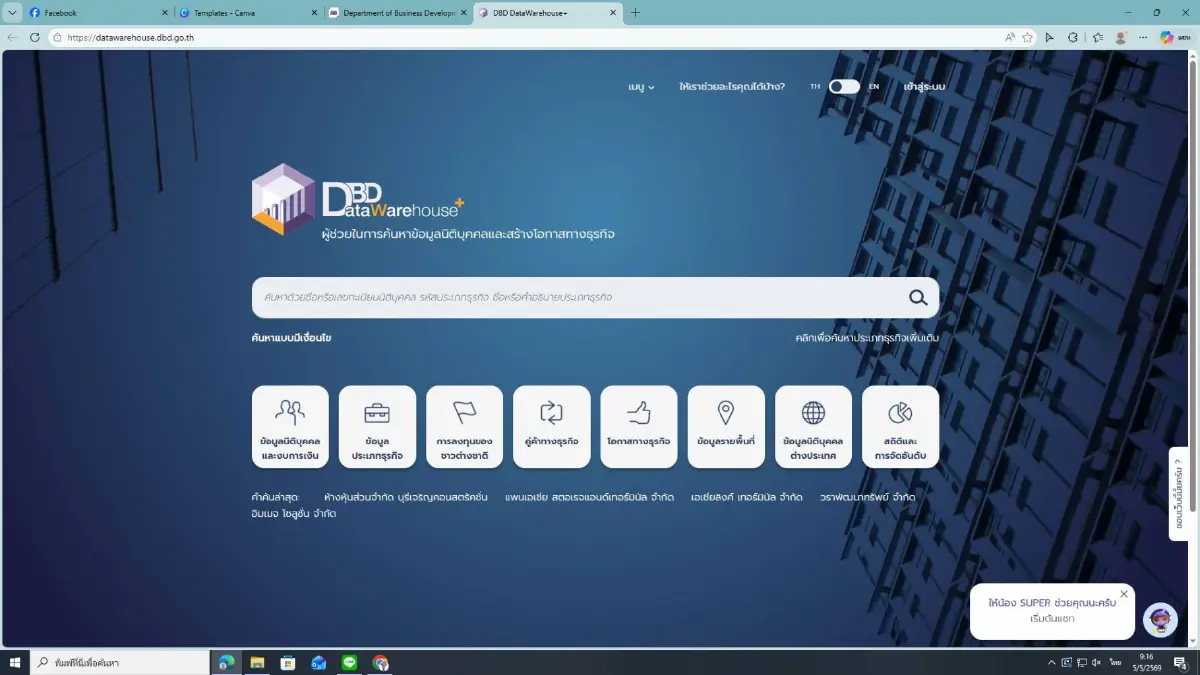Open Microsoft Store from the taskbar

point(288,662)
